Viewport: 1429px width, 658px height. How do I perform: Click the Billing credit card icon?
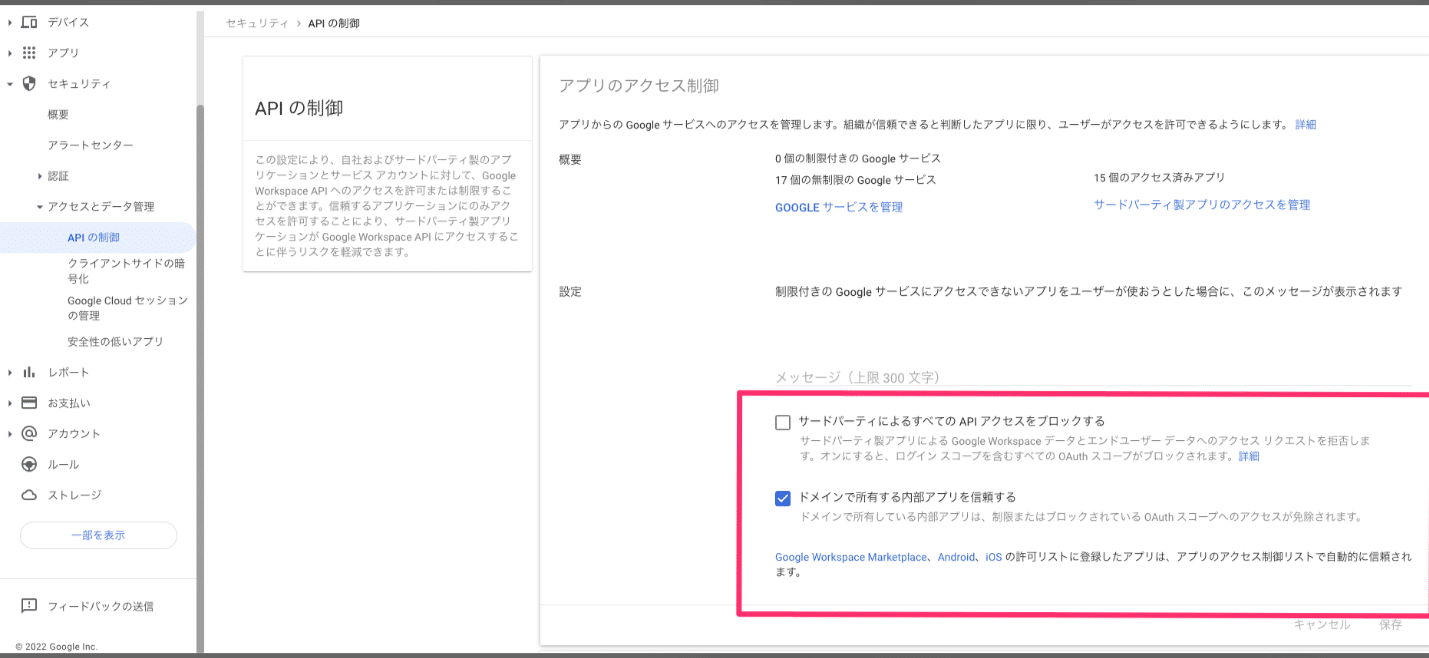(29, 403)
